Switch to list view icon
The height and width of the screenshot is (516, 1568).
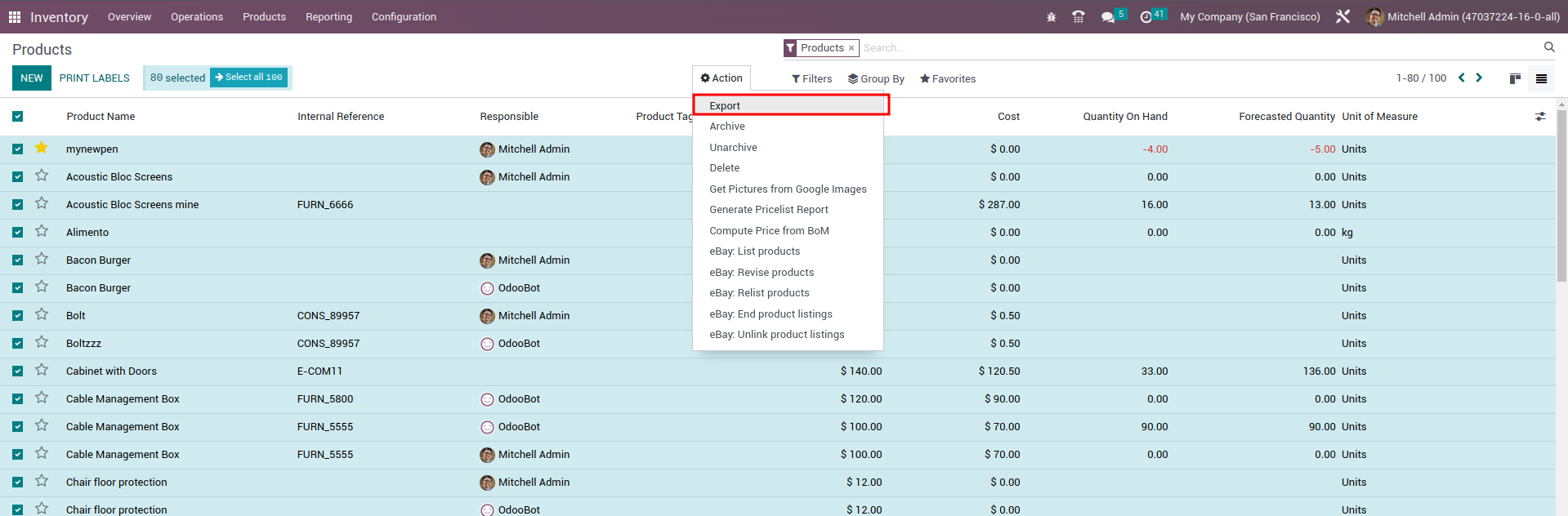[x=1541, y=78]
